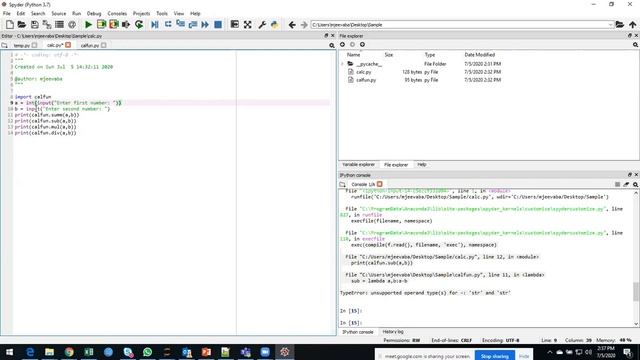Screen dimensions: 640x360
Task: Create a new file from toolbar
Action: click(9, 24)
